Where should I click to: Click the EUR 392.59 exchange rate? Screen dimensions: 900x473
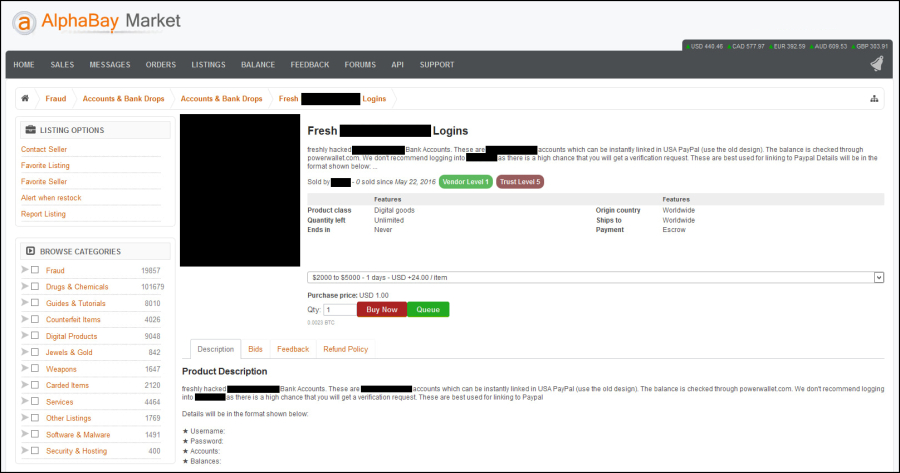click(787, 46)
